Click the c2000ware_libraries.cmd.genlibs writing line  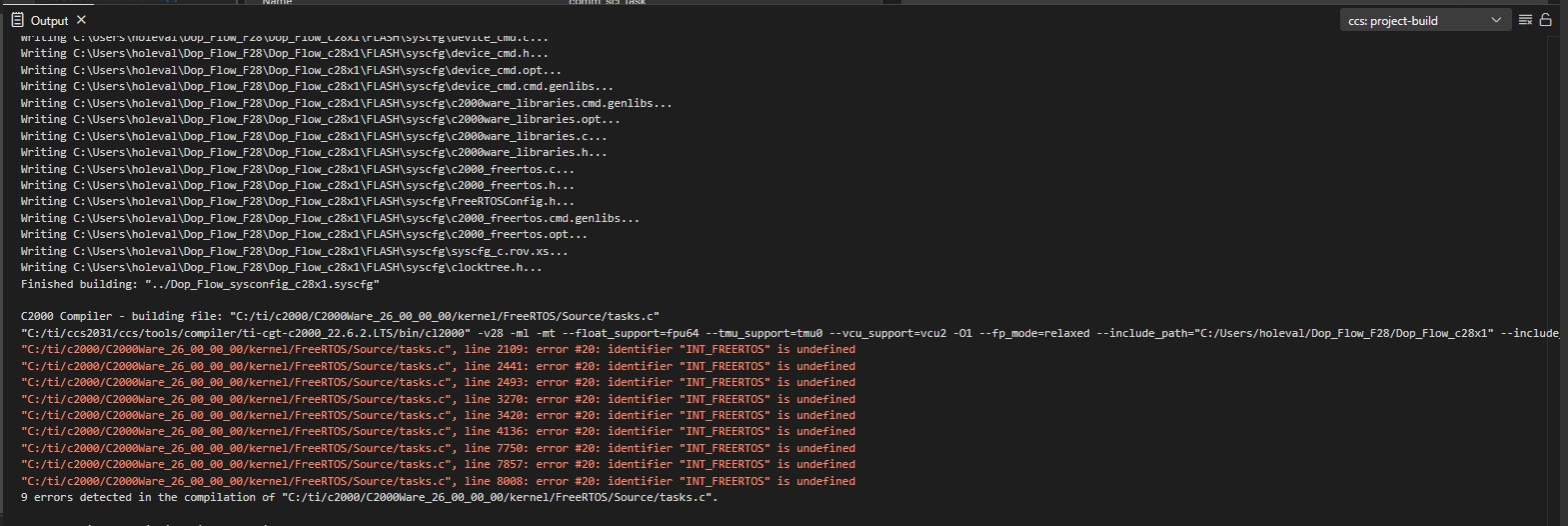[347, 103]
